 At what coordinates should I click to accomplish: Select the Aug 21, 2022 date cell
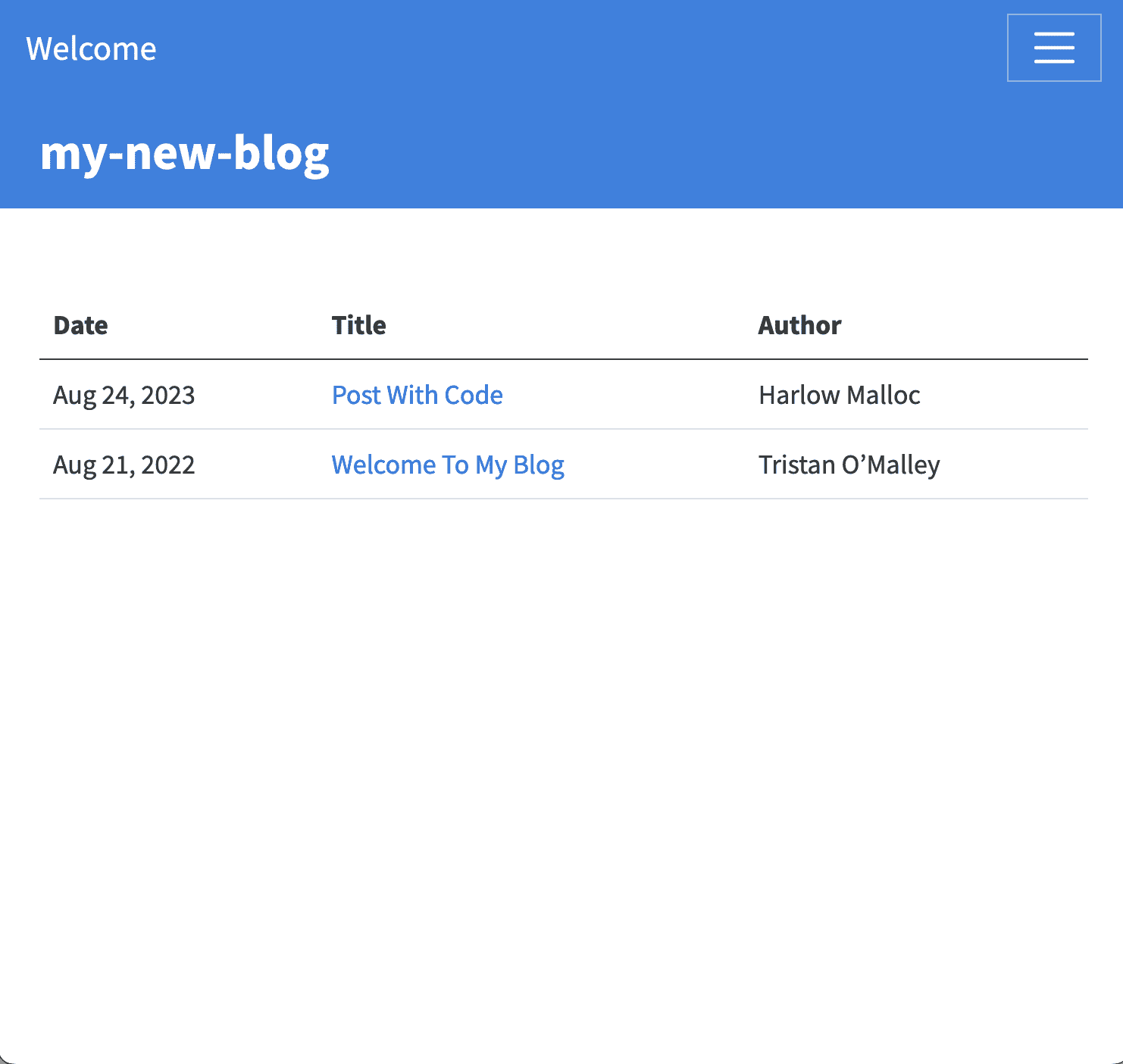click(124, 465)
